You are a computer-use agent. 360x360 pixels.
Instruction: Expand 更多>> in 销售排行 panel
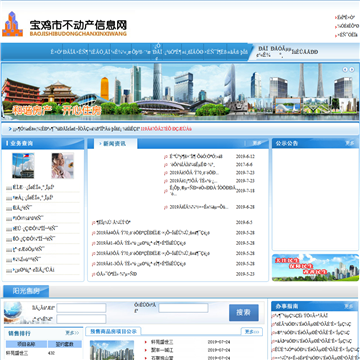[72, 333]
